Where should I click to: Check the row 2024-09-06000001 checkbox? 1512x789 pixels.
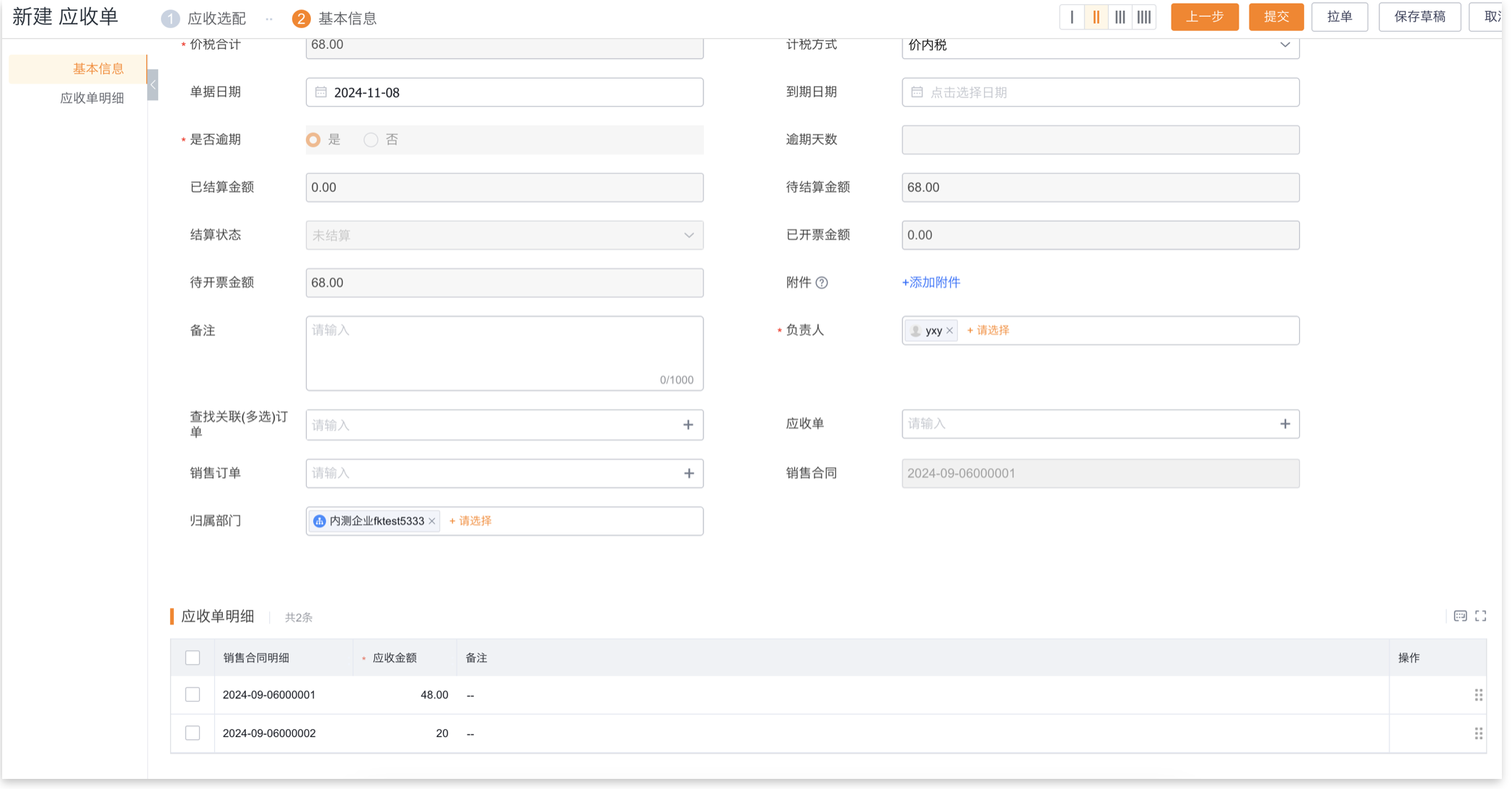(x=193, y=695)
